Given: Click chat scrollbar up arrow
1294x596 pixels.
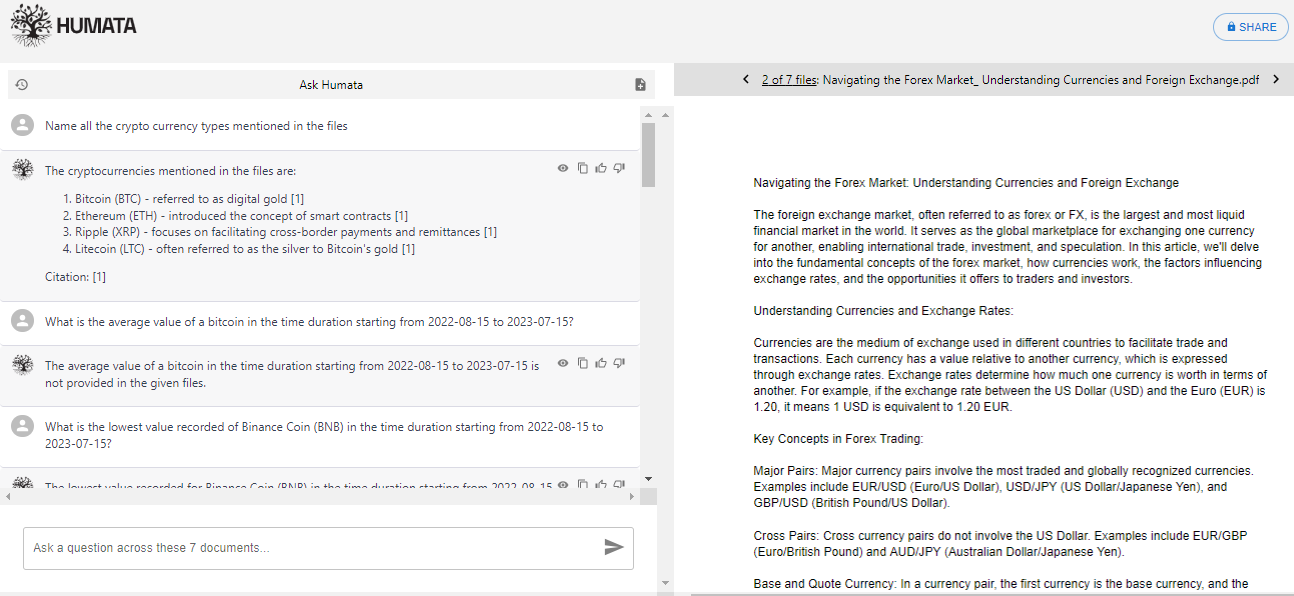Looking at the screenshot, I should [648, 115].
